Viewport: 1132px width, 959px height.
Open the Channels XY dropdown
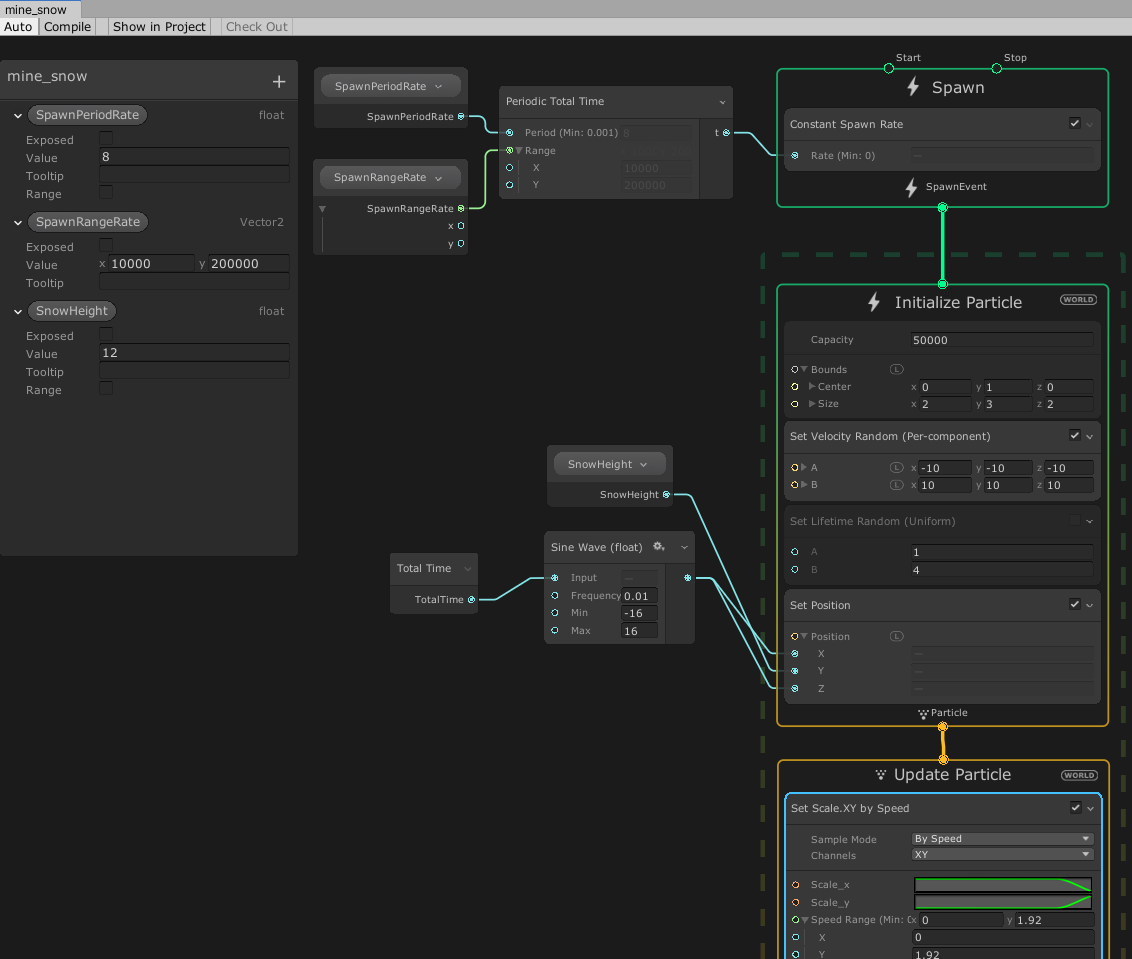[x=1002, y=855]
